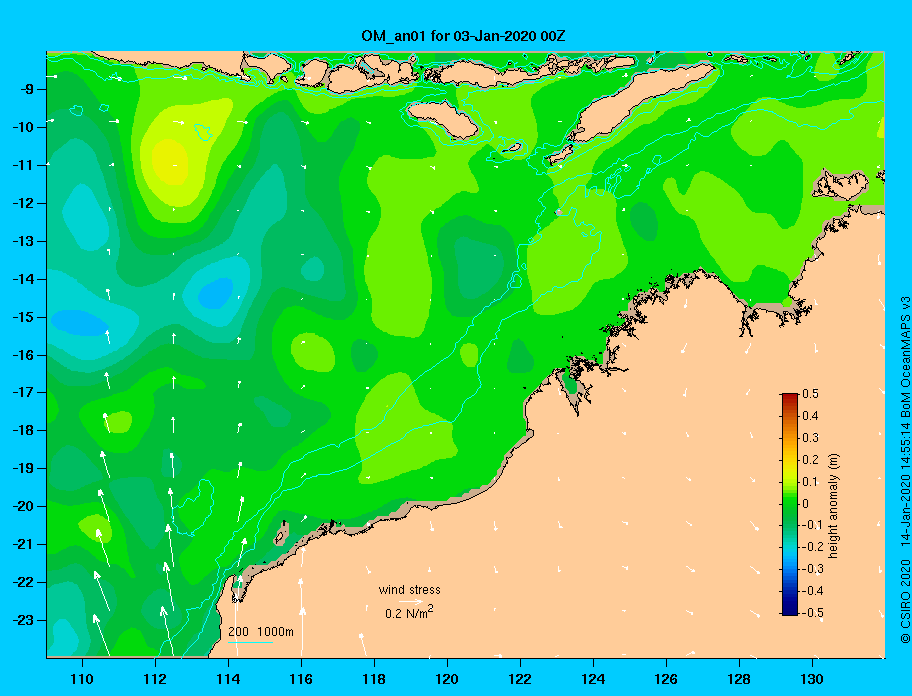Image resolution: width=912 pixels, height=696 pixels.
Task: Click latitude label -18 on the y-axis
Action: tap(23, 431)
